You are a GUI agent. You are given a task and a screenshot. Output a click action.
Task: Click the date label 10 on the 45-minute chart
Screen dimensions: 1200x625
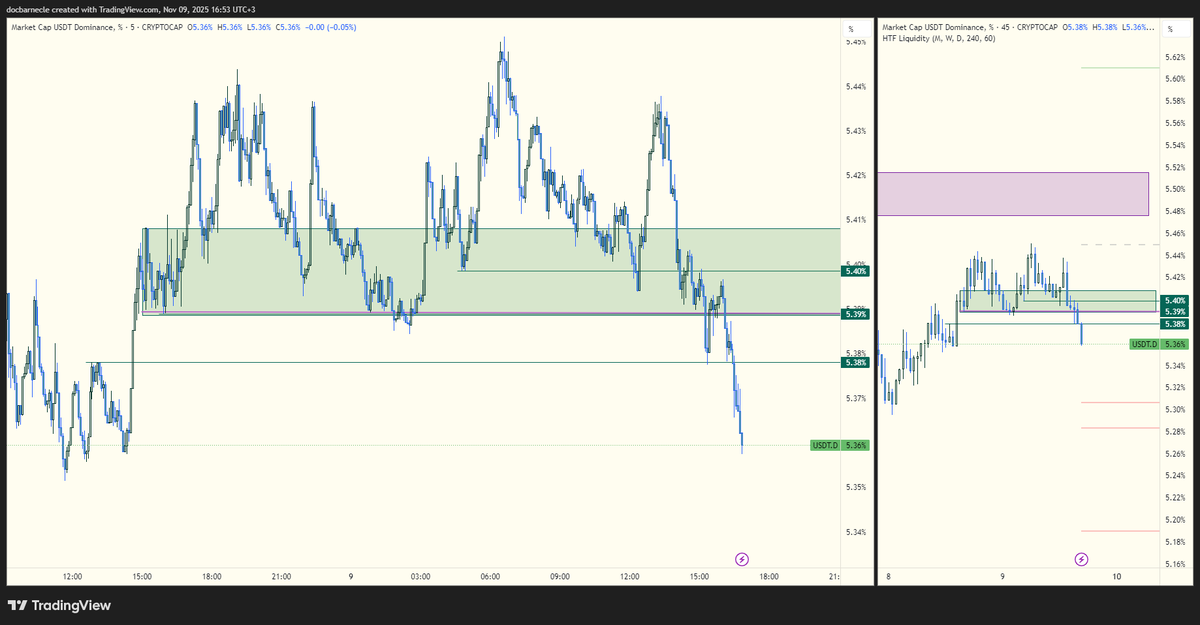point(1116,576)
